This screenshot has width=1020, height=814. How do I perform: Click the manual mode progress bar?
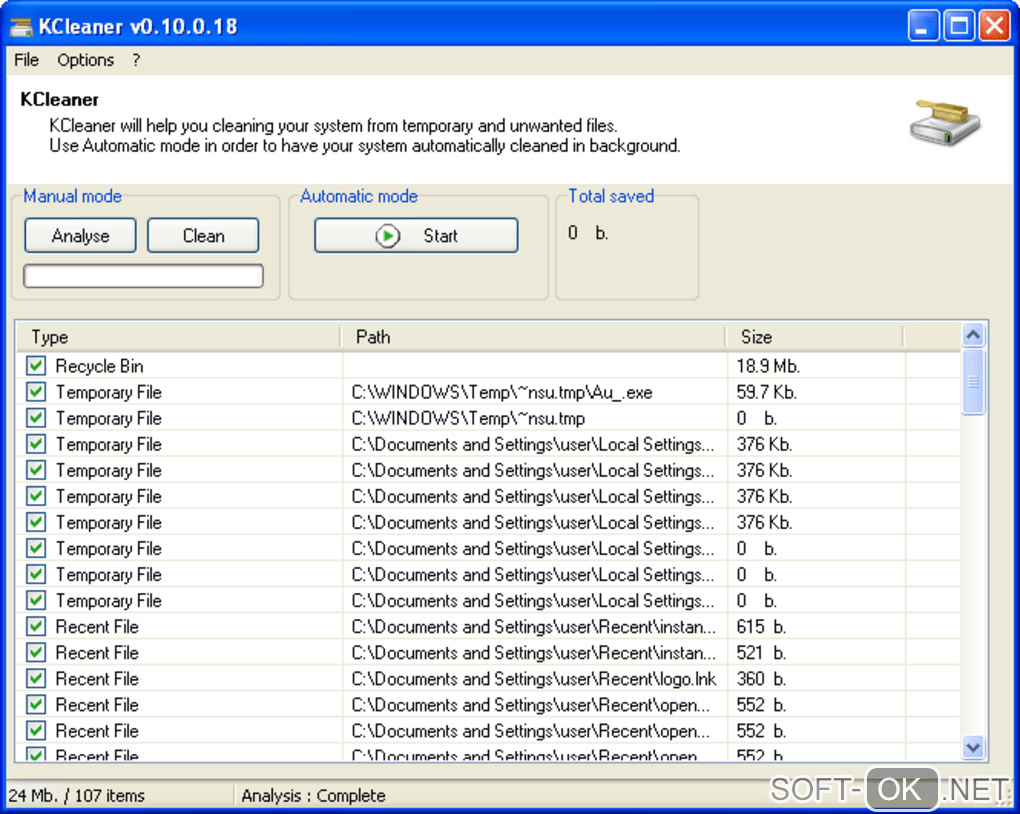(143, 276)
